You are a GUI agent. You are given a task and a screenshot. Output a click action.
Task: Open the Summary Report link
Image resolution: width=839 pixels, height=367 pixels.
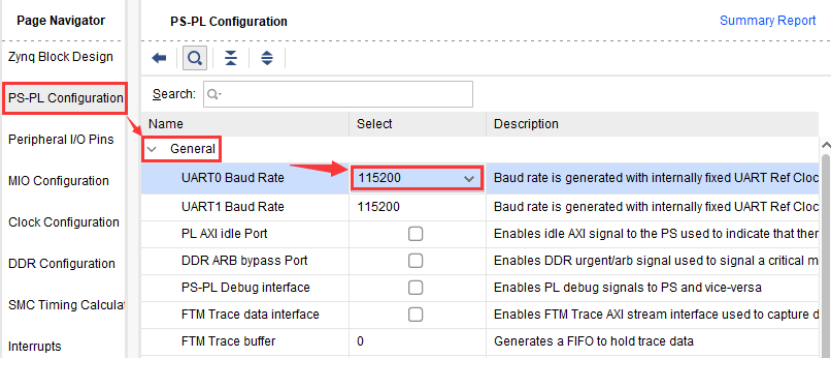(767, 21)
